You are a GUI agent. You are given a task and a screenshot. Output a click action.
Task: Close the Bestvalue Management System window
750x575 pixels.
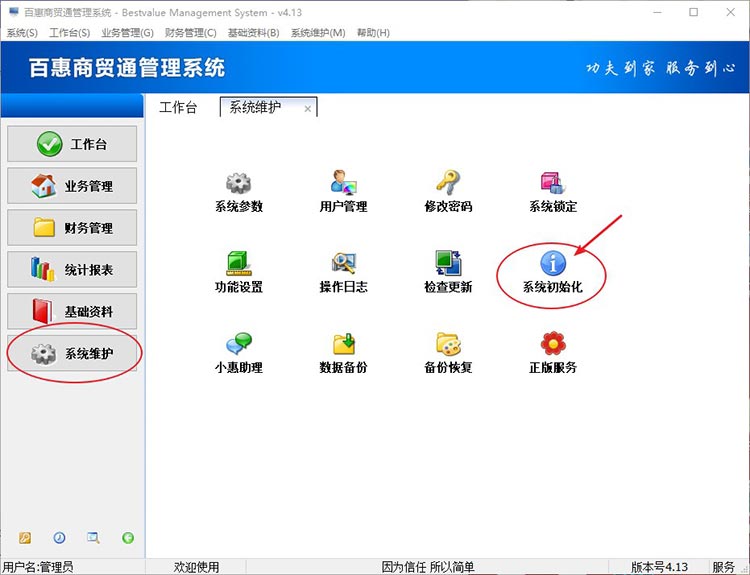click(730, 12)
